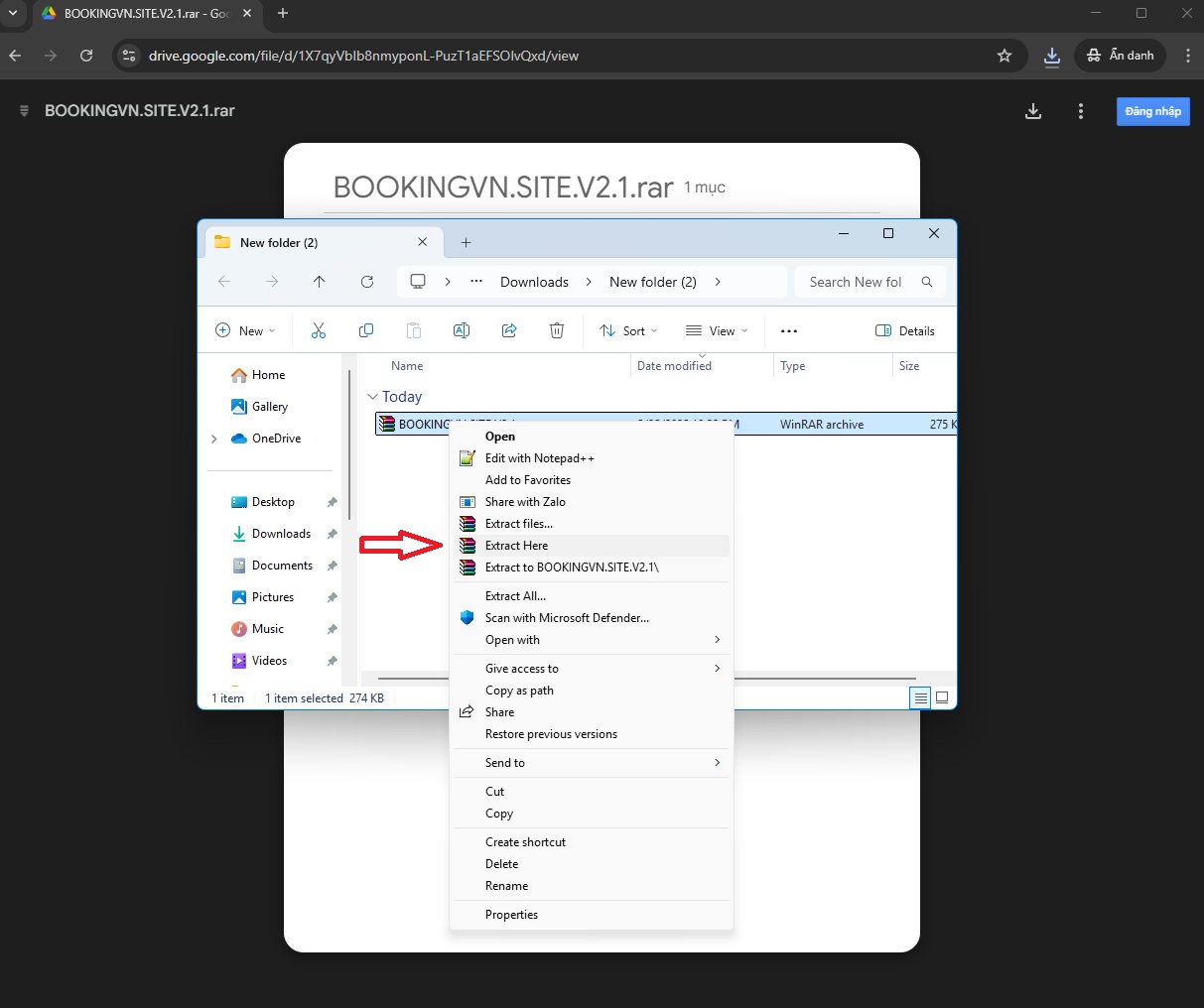The width and height of the screenshot is (1204, 1008).
Task: Choose Properties in context menu
Action: [592, 915]
